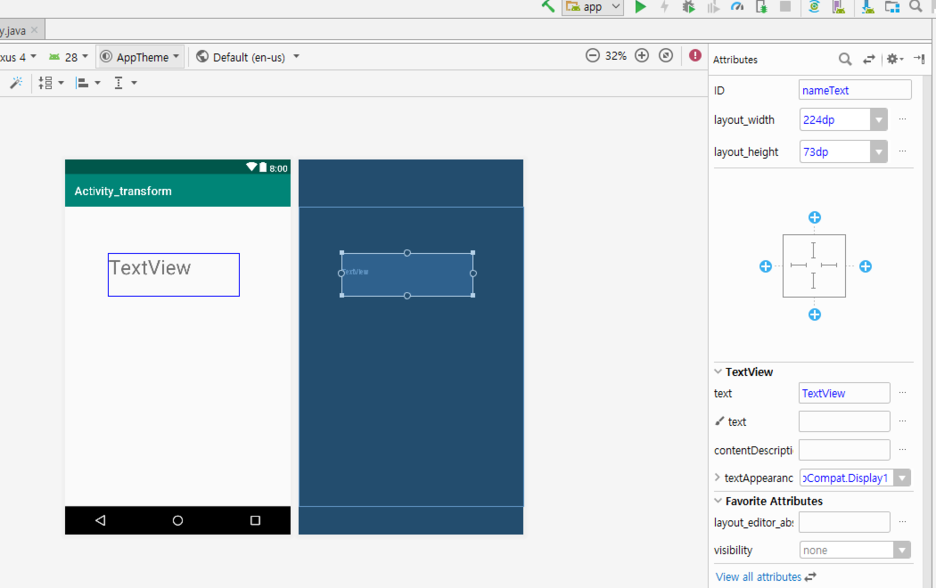Viewport: 936px width, 588px height.
Task: Click the contentDescription input field
Action: coord(844,450)
